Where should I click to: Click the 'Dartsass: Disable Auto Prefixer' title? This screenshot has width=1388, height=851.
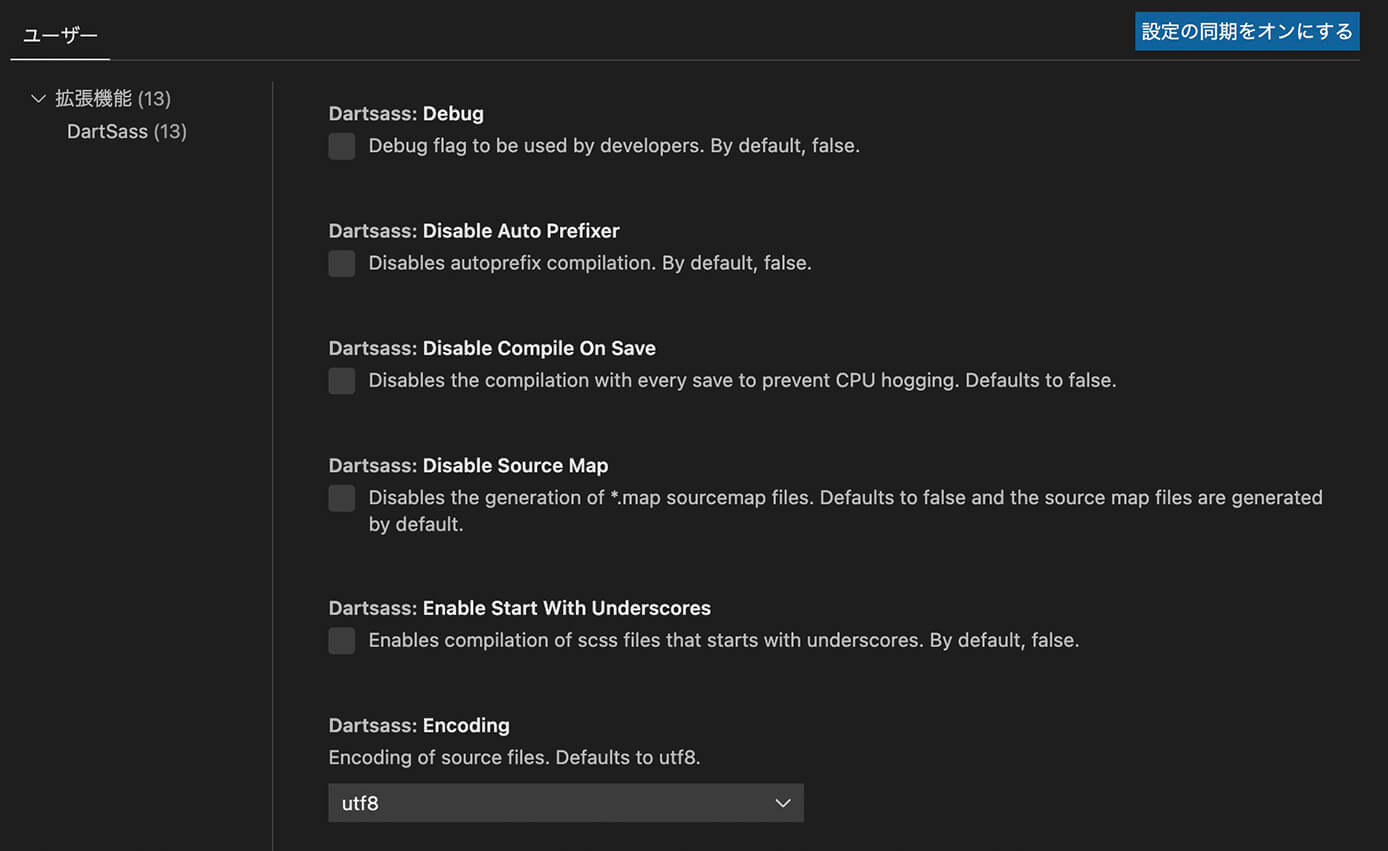(x=474, y=230)
